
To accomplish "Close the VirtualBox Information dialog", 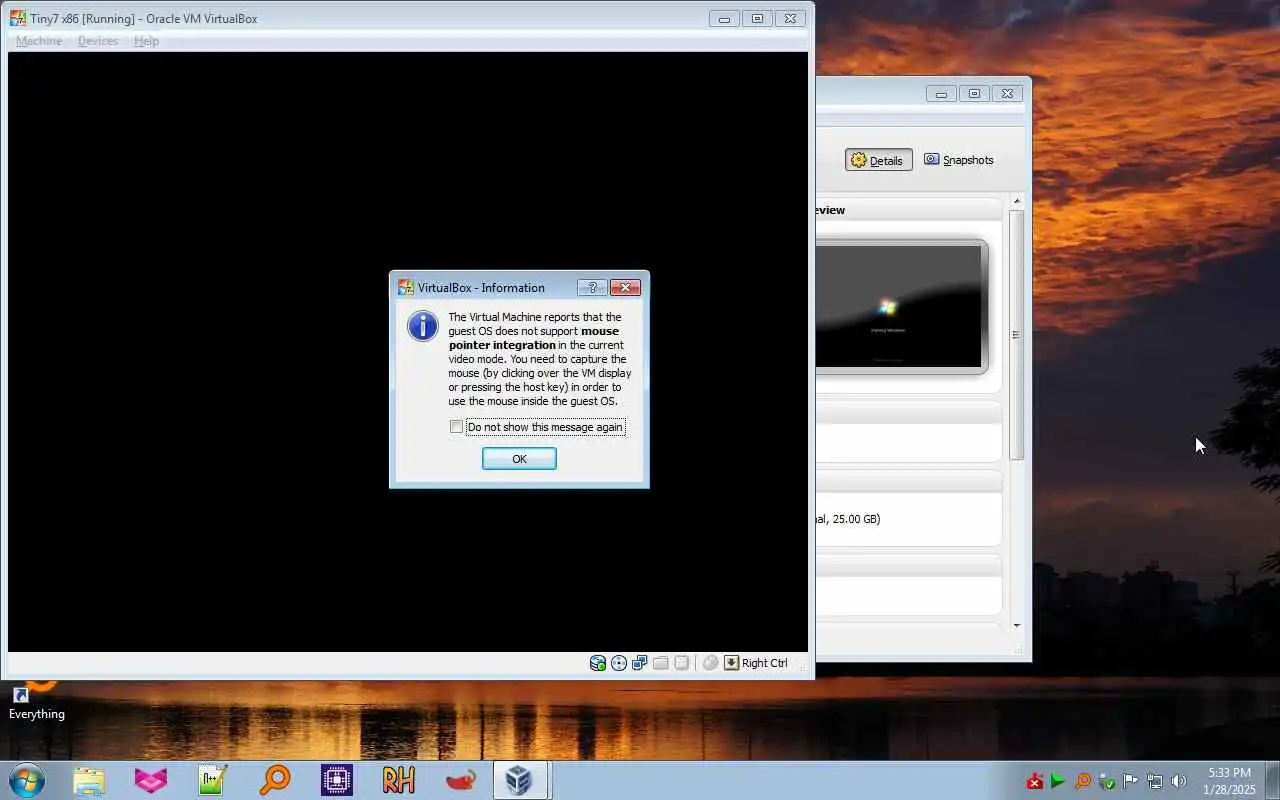I will pos(625,288).
